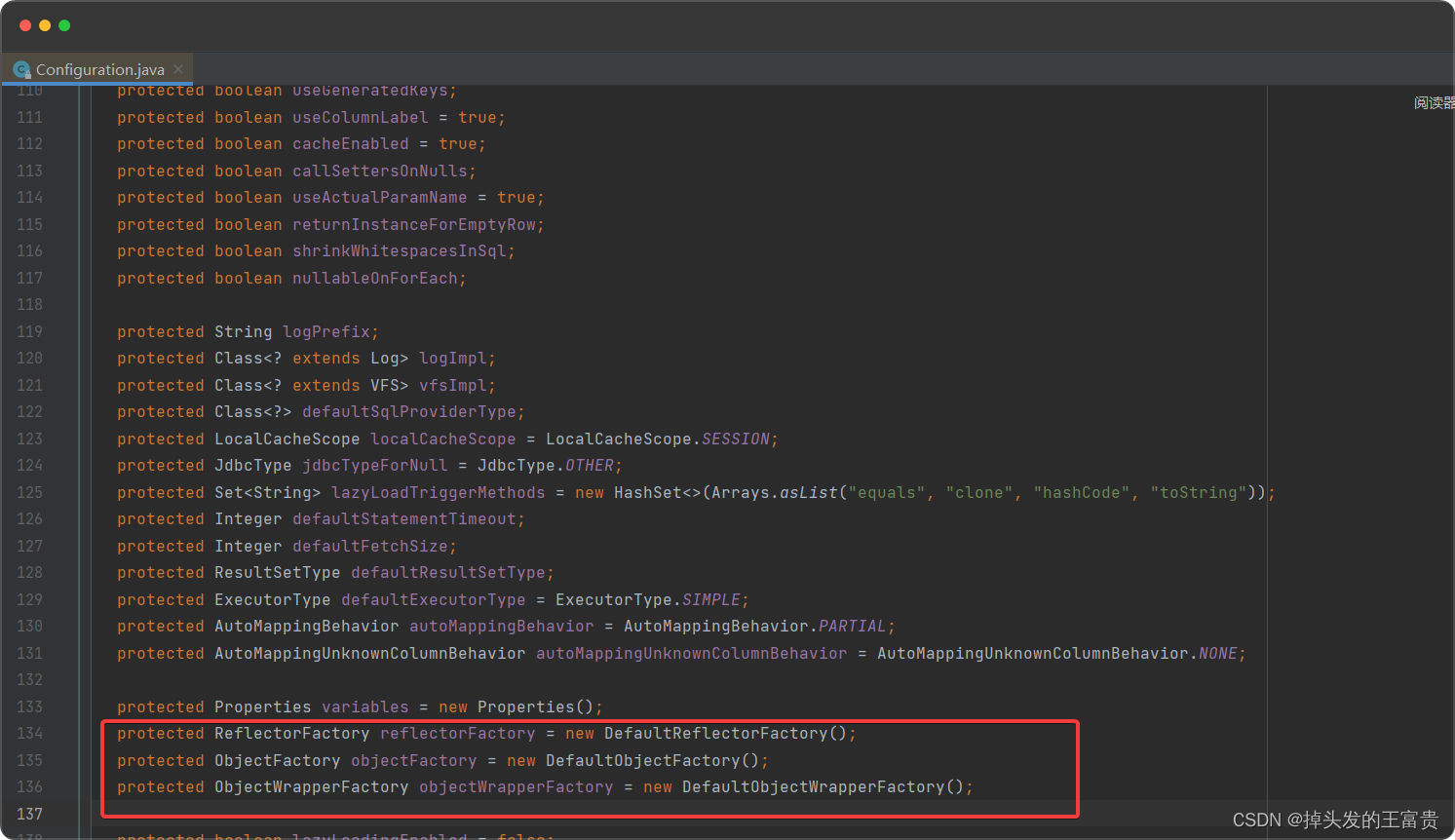Screen dimensions: 1455x840
Task: Click the defaultExecutorType field
Action: click(434, 599)
